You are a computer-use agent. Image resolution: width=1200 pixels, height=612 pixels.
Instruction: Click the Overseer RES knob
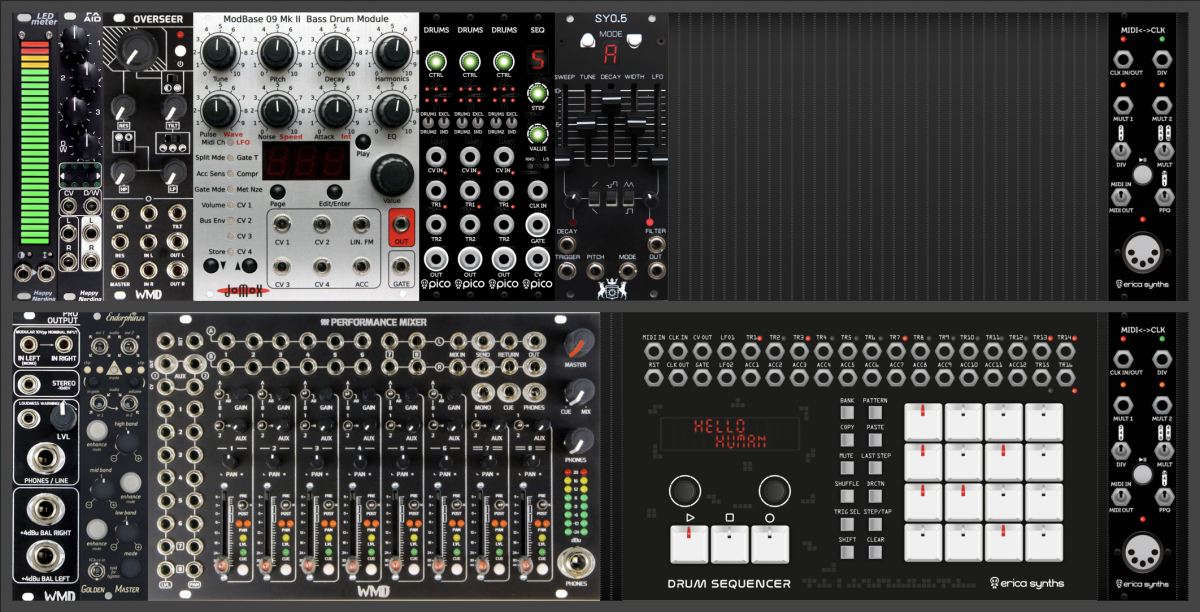pos(124,110)
